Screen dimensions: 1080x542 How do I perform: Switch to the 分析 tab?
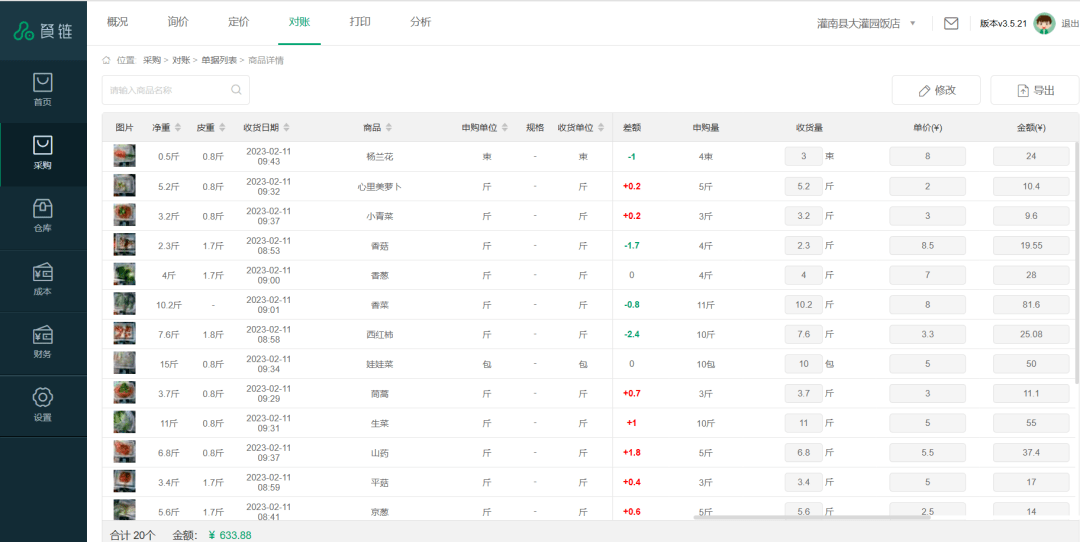pyautogui.click(x=421, y=22)
